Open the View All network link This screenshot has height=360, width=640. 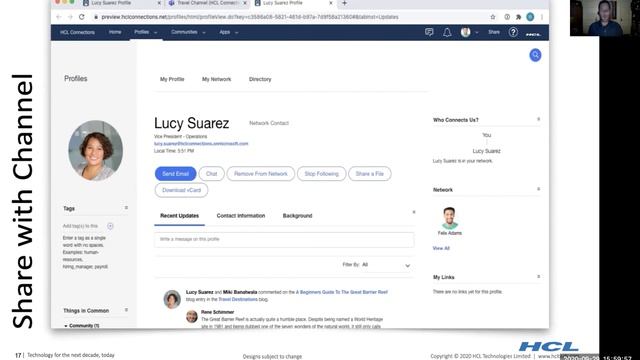(441, 248)
